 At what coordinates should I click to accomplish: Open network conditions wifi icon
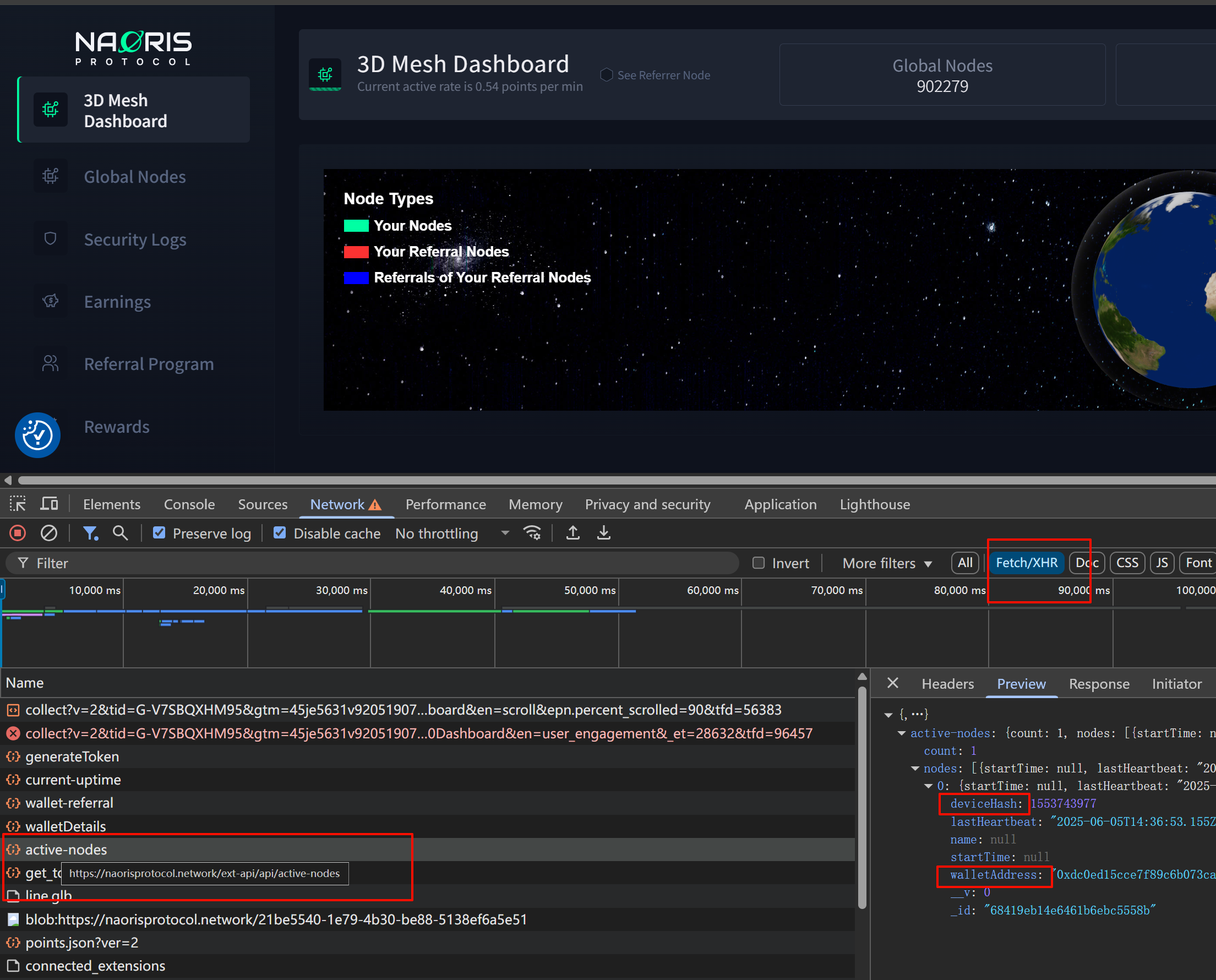(532, 533)
